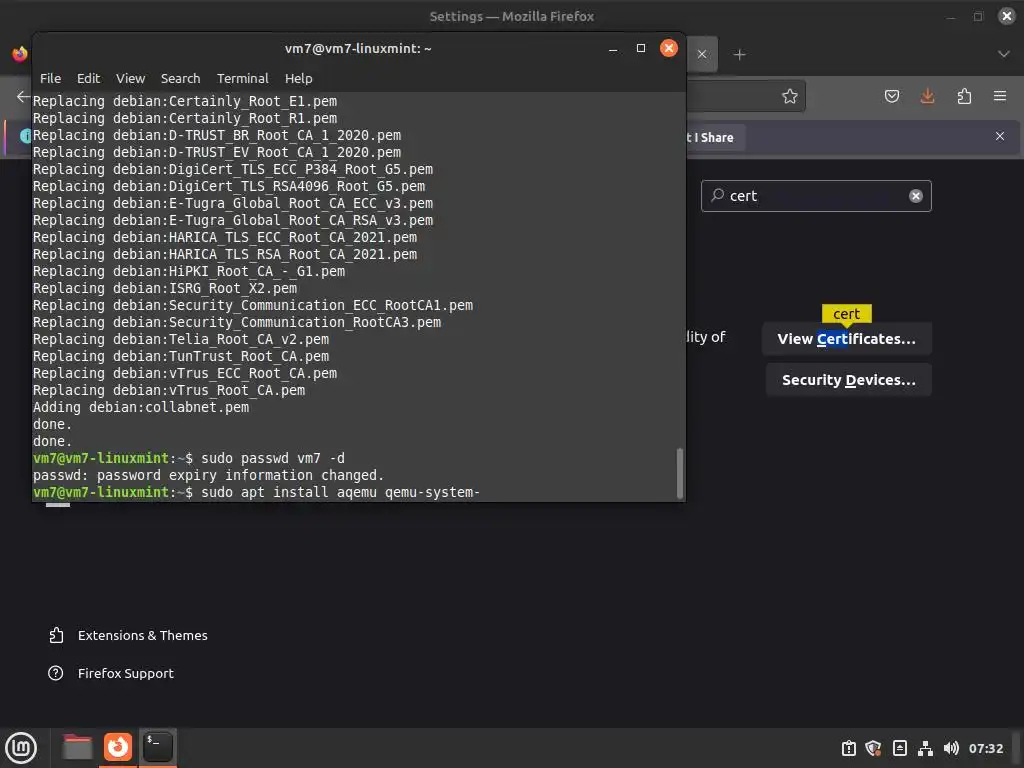Click the Security Devices button

coord(848,380)
